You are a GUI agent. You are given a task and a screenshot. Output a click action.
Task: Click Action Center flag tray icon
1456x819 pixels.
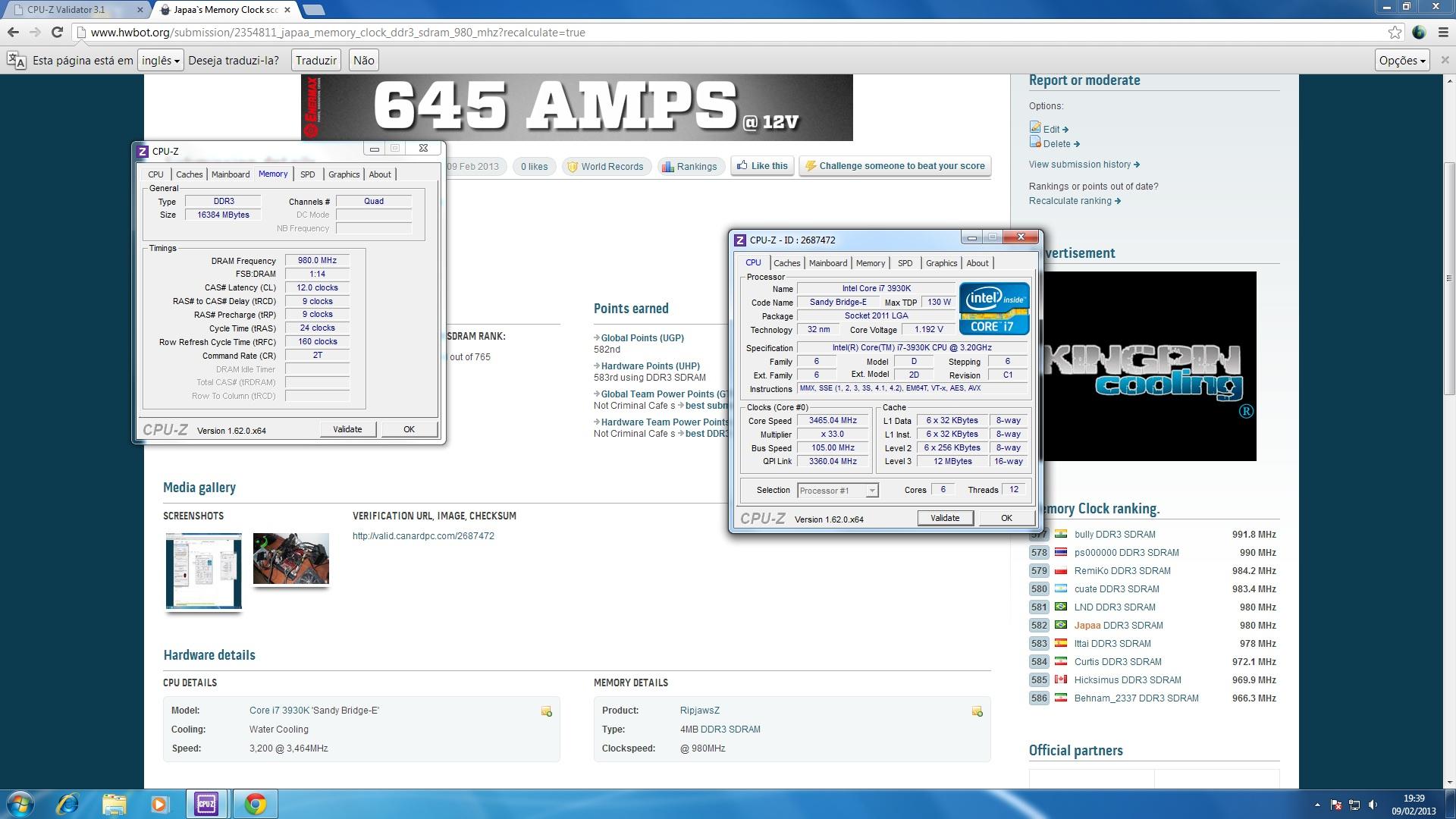coord(1336,805)
